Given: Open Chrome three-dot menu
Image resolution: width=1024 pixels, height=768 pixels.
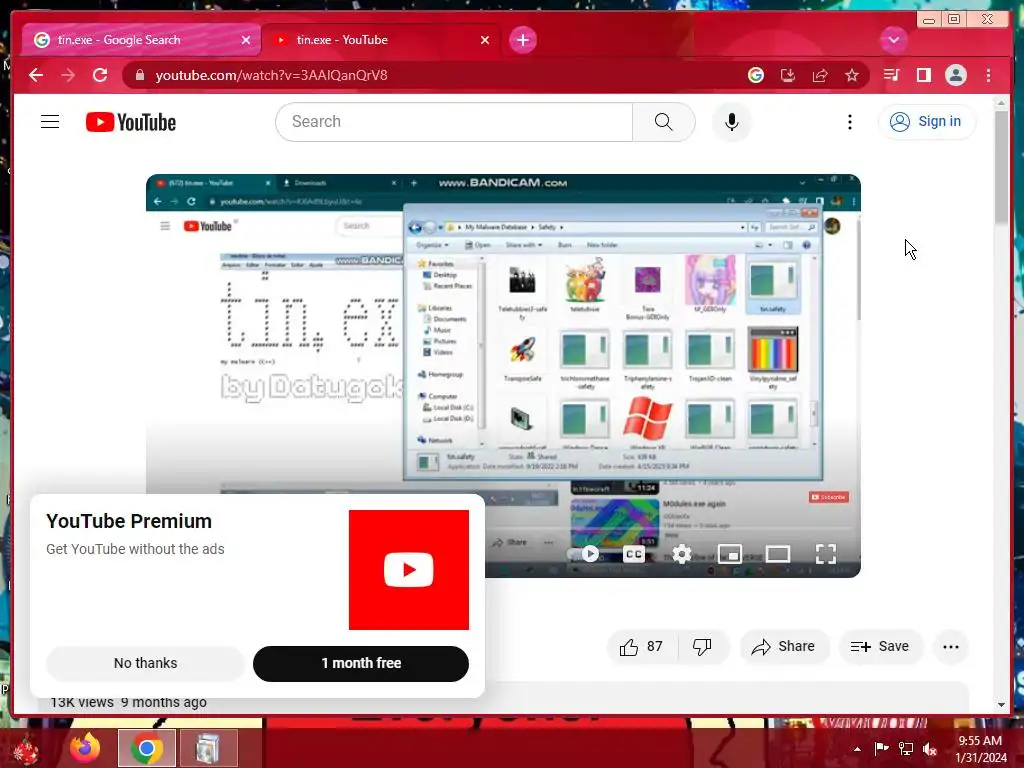Looking at the screenshot, I should [x=988, y=75].
